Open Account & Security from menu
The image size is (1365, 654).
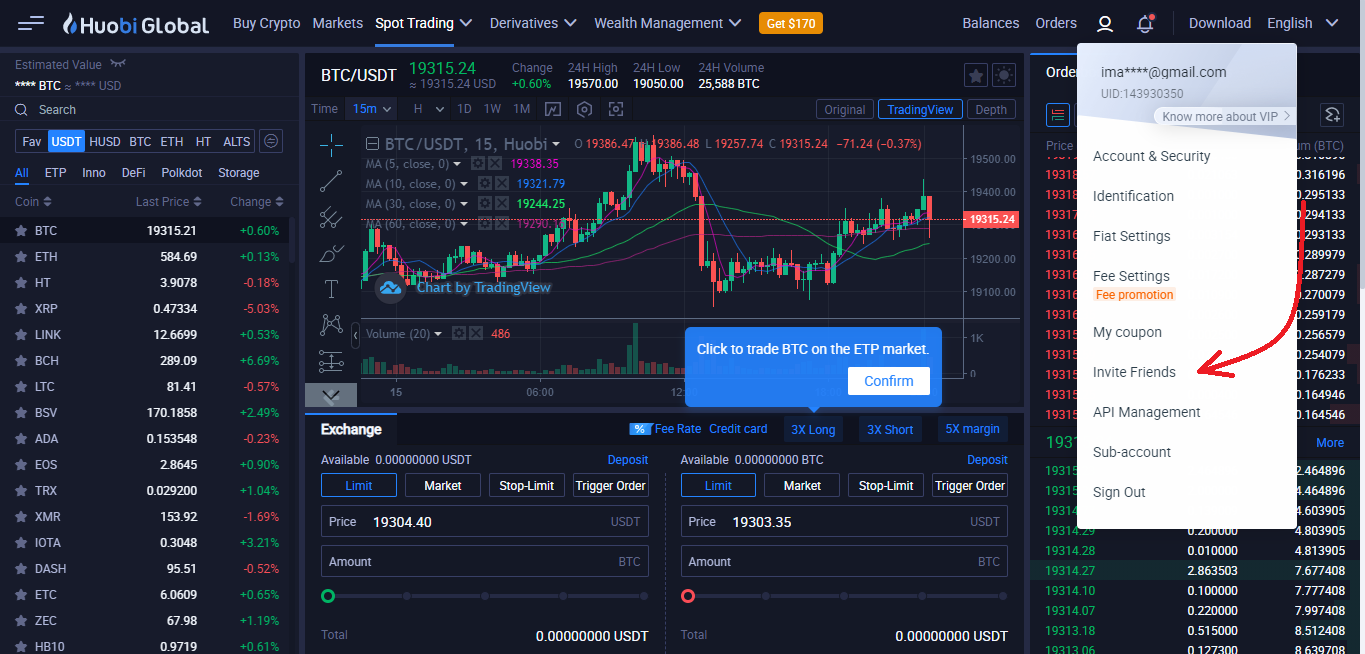[1151, 156]
